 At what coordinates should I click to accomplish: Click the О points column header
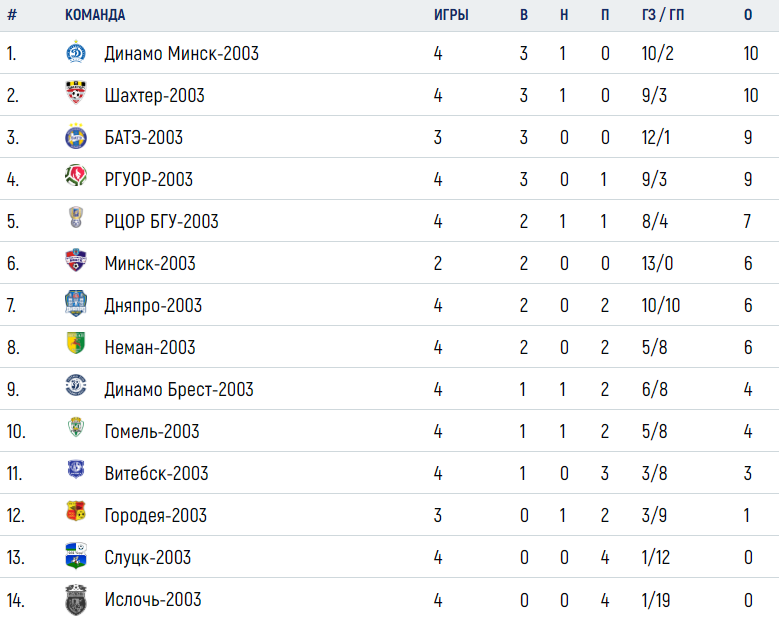748,15
